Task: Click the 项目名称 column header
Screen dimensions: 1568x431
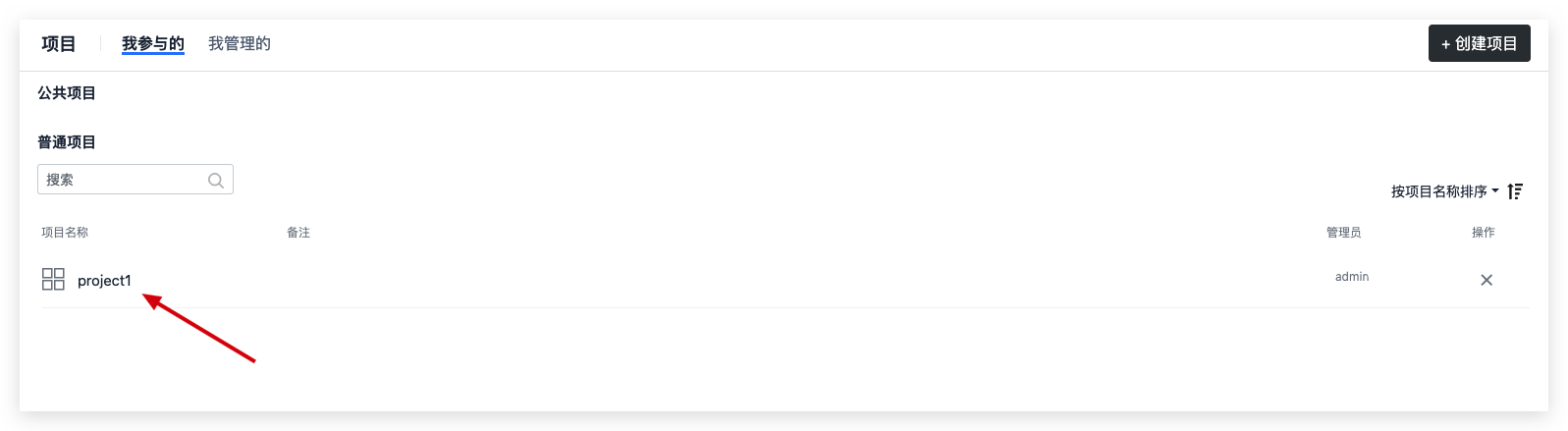Action: tap(65, 233)
